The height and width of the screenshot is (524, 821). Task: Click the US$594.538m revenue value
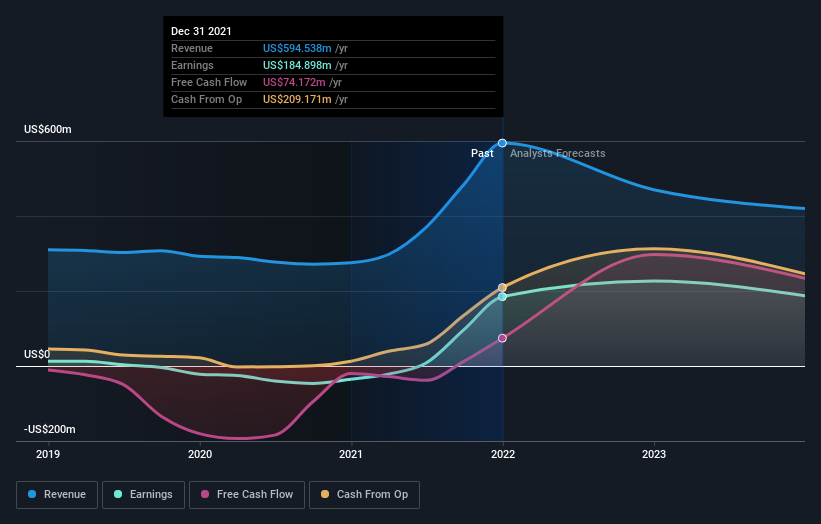coord(297,48)
